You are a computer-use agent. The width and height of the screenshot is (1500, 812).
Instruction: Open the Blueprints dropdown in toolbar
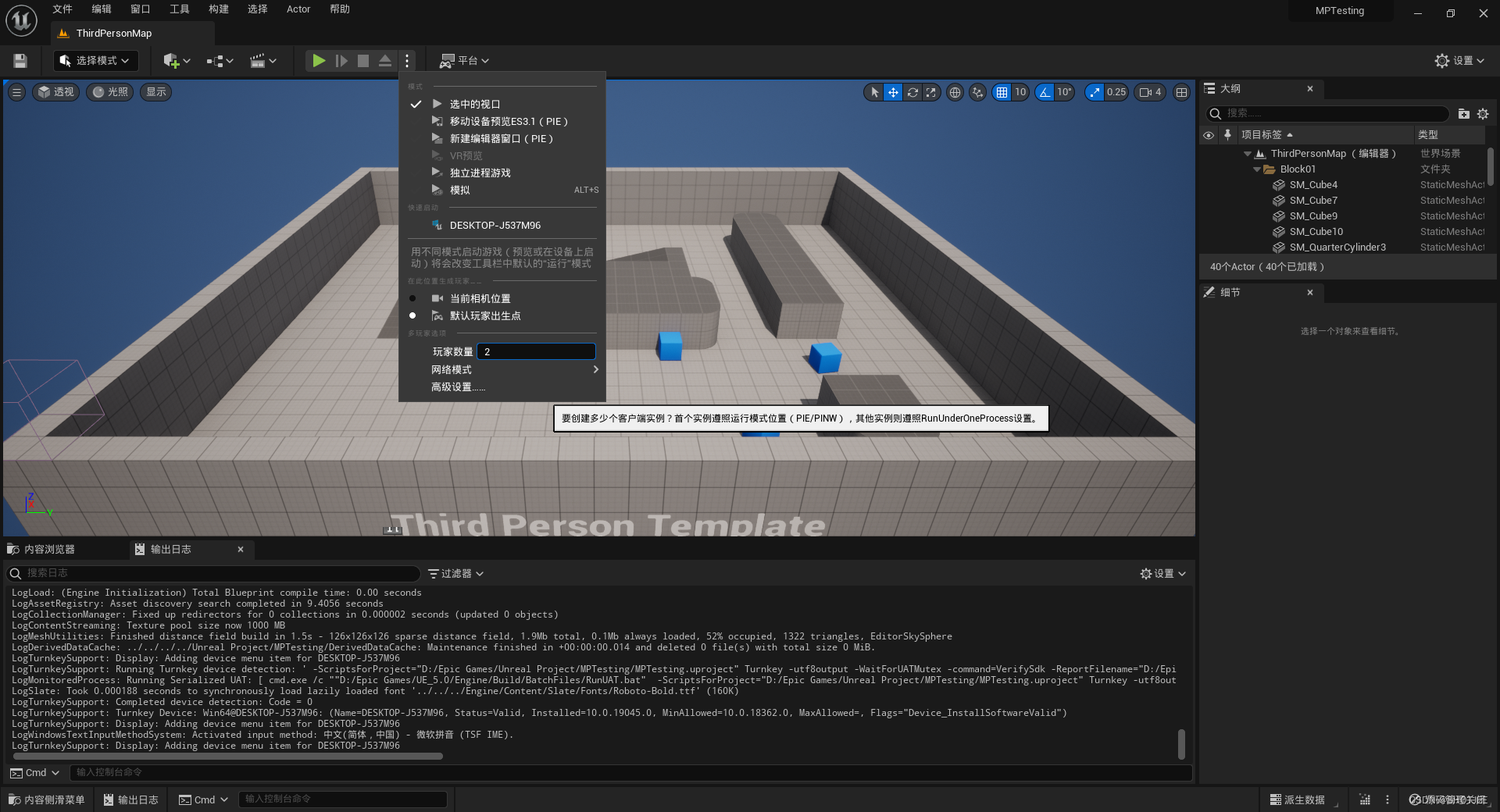click(x=220, y=61)
